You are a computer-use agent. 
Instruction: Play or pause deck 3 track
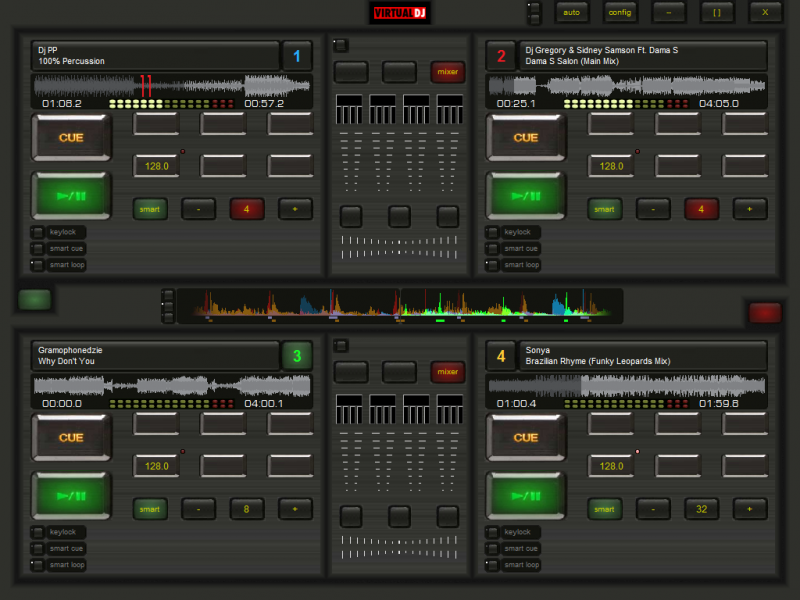[x=71, y=495]
